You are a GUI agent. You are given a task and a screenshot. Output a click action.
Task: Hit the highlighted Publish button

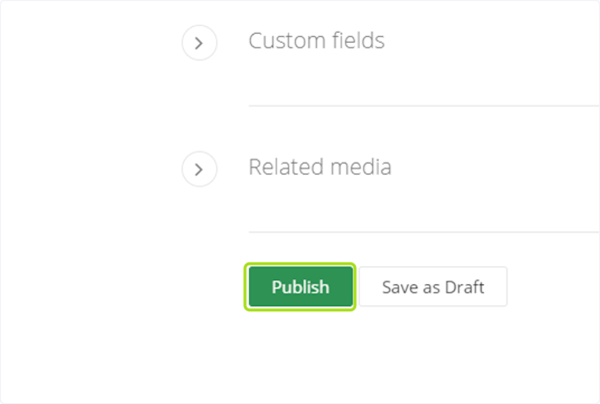300,287
